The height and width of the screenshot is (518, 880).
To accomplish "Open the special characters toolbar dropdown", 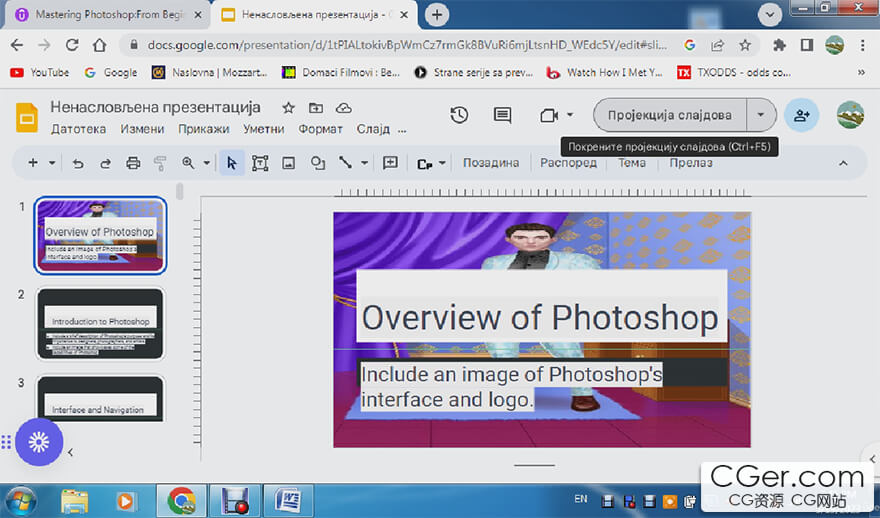I will click(431, 163).
